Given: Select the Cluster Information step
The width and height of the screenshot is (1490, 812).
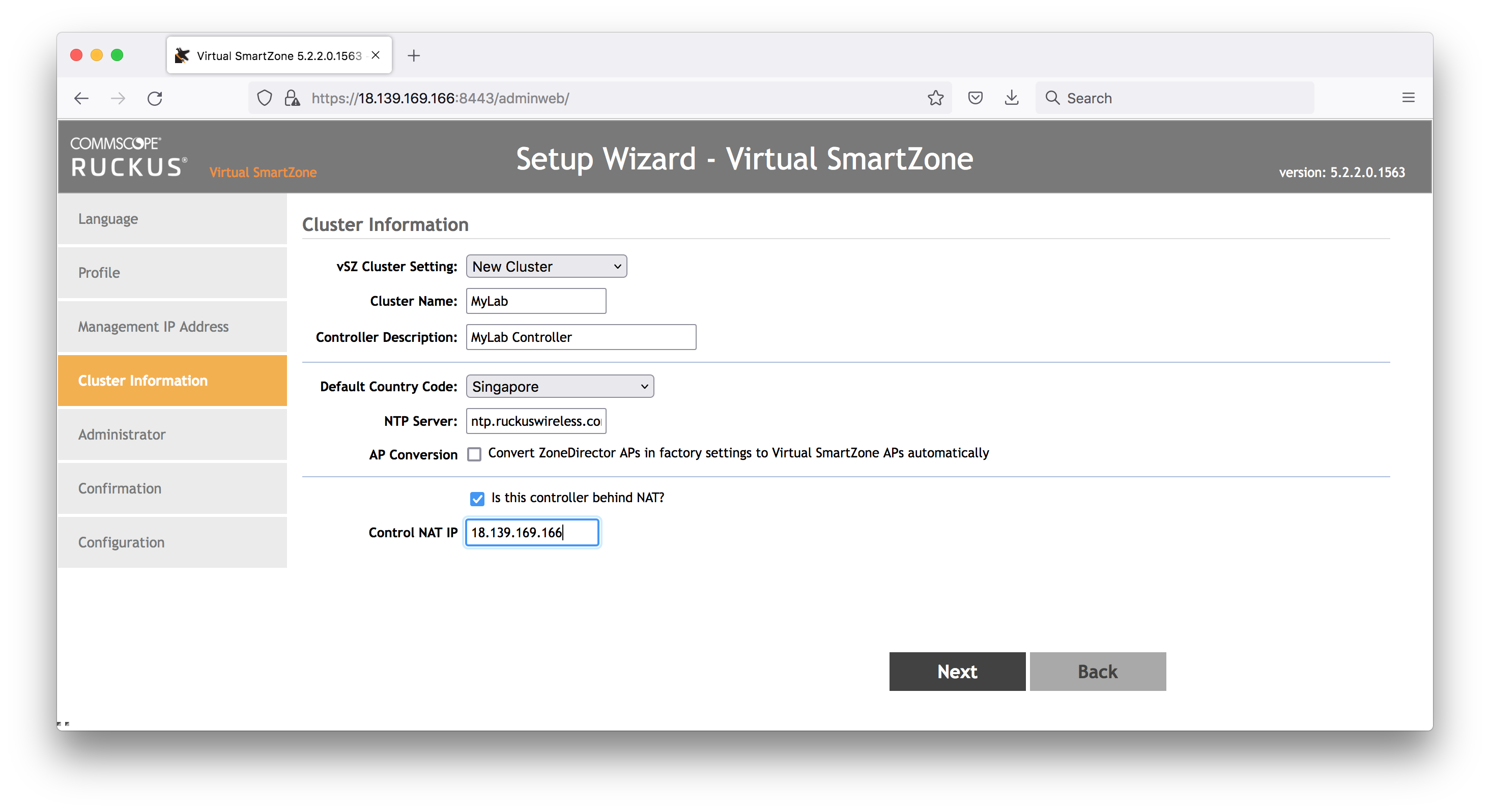Looking at the screenshot, I should coord(173,381).
